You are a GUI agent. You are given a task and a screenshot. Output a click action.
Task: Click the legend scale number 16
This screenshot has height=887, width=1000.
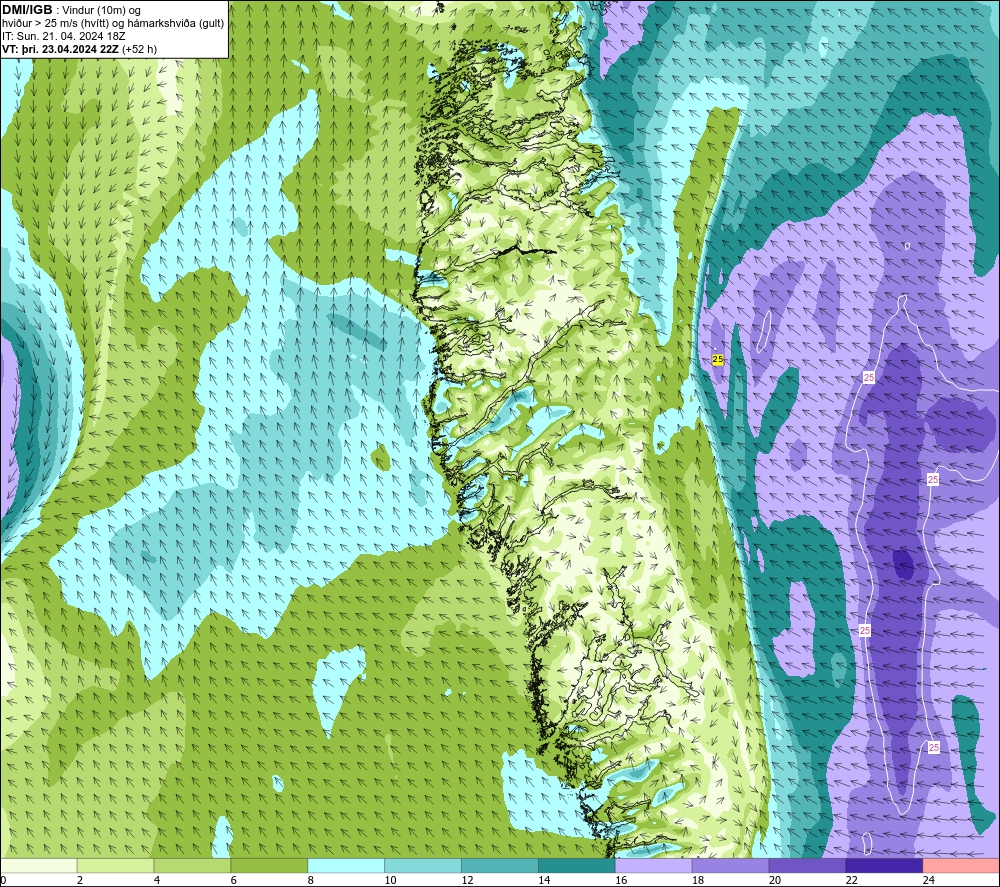(621, 880)
